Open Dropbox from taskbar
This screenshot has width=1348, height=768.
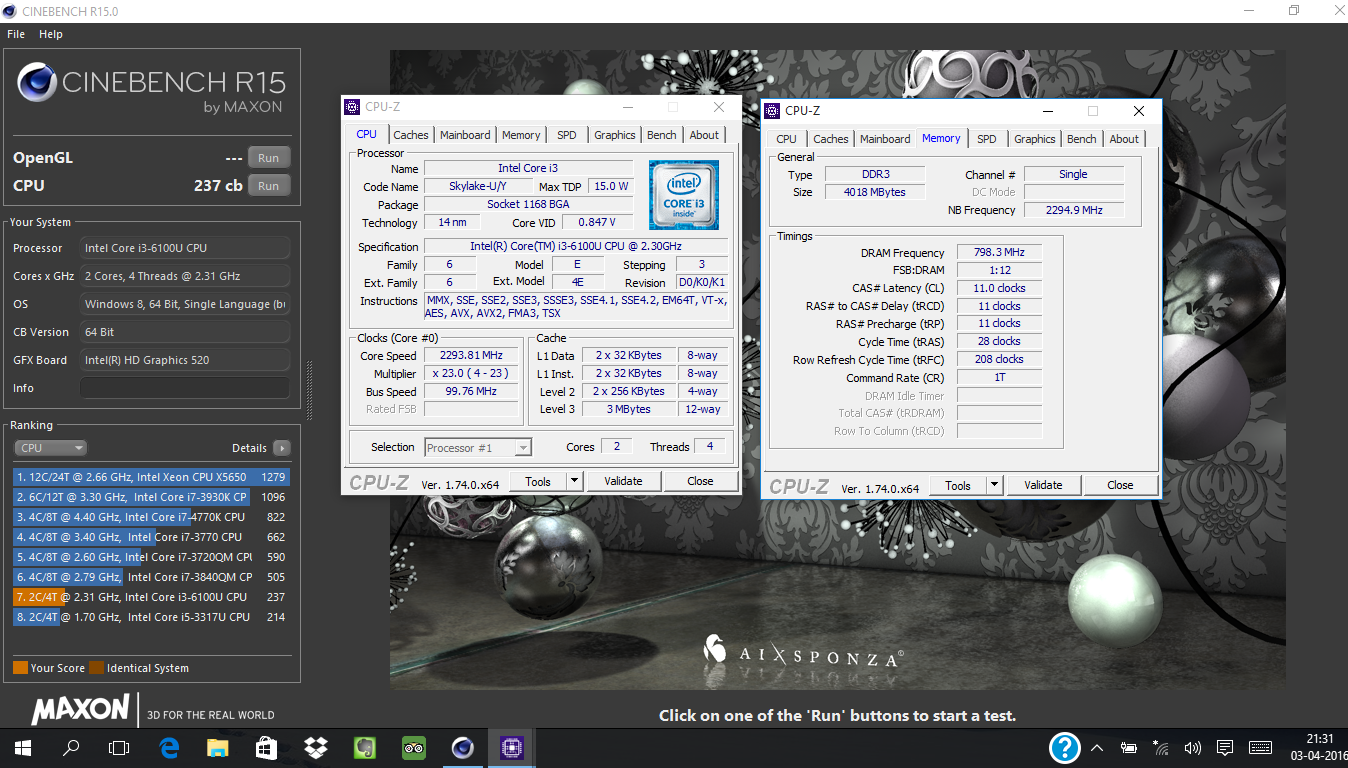coord(315,747)
